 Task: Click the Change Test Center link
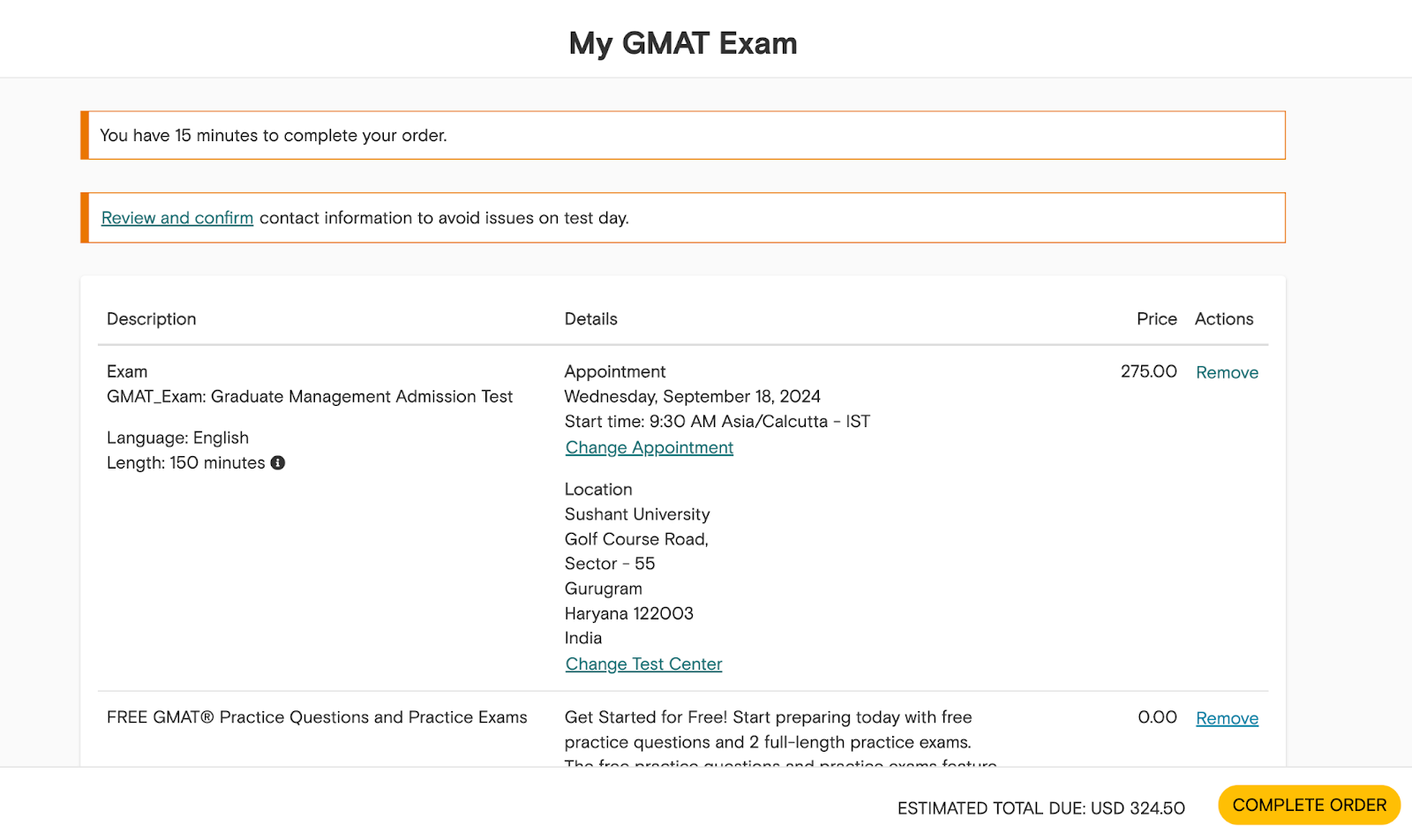[644, 664]
